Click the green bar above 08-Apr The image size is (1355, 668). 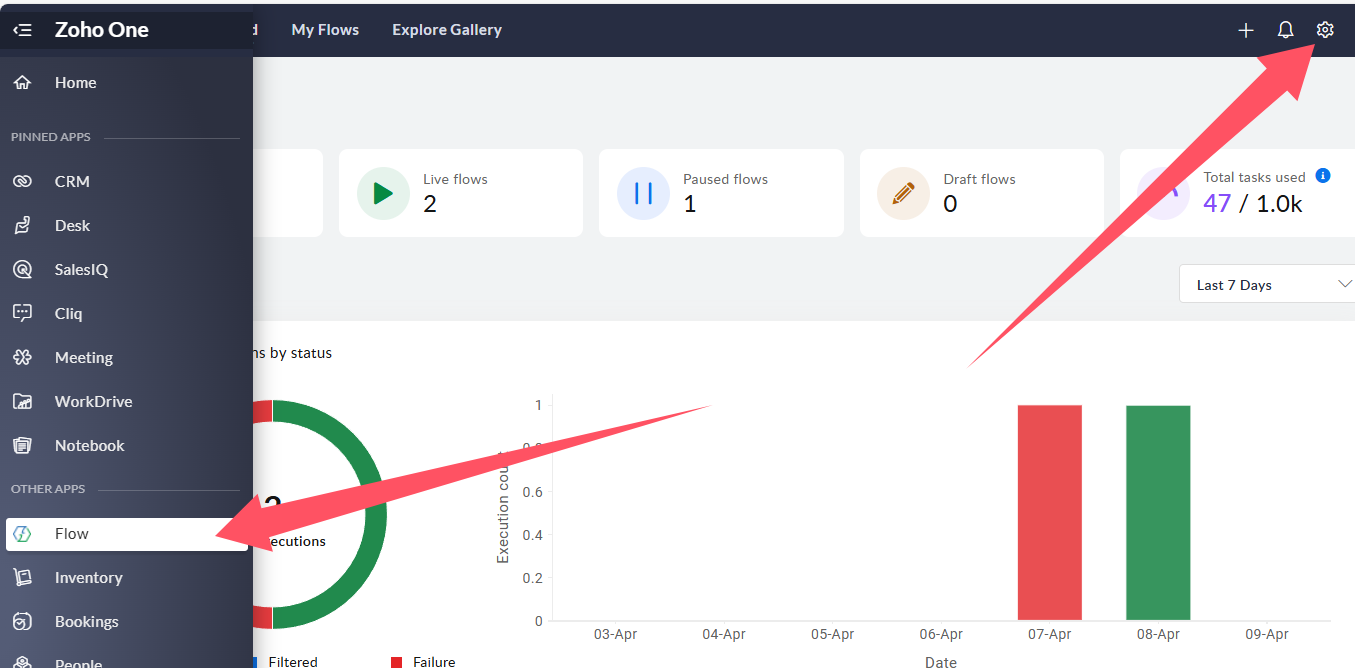[x=1158, y=512]
